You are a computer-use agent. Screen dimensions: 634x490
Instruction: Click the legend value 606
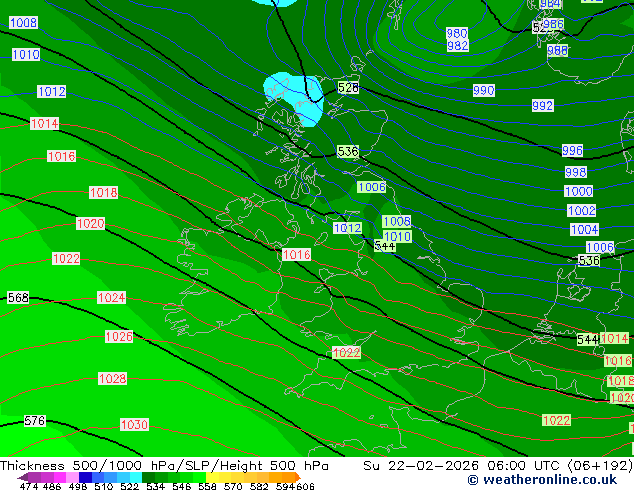tap(305, 486)
